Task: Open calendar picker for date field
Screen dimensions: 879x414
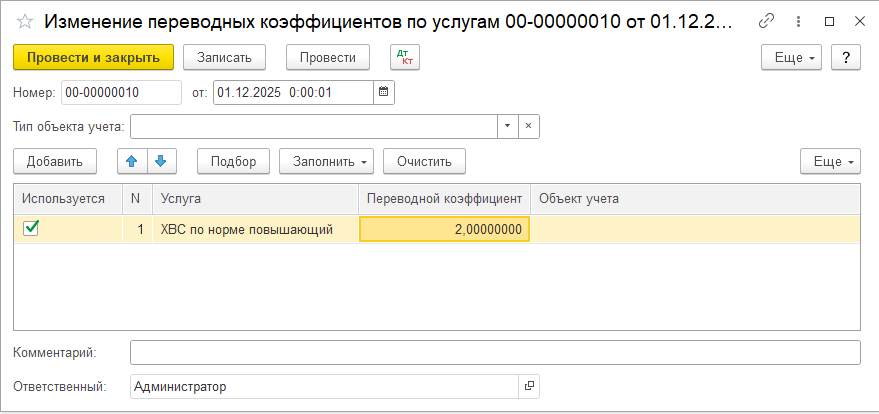Action: tap(383, 93)
